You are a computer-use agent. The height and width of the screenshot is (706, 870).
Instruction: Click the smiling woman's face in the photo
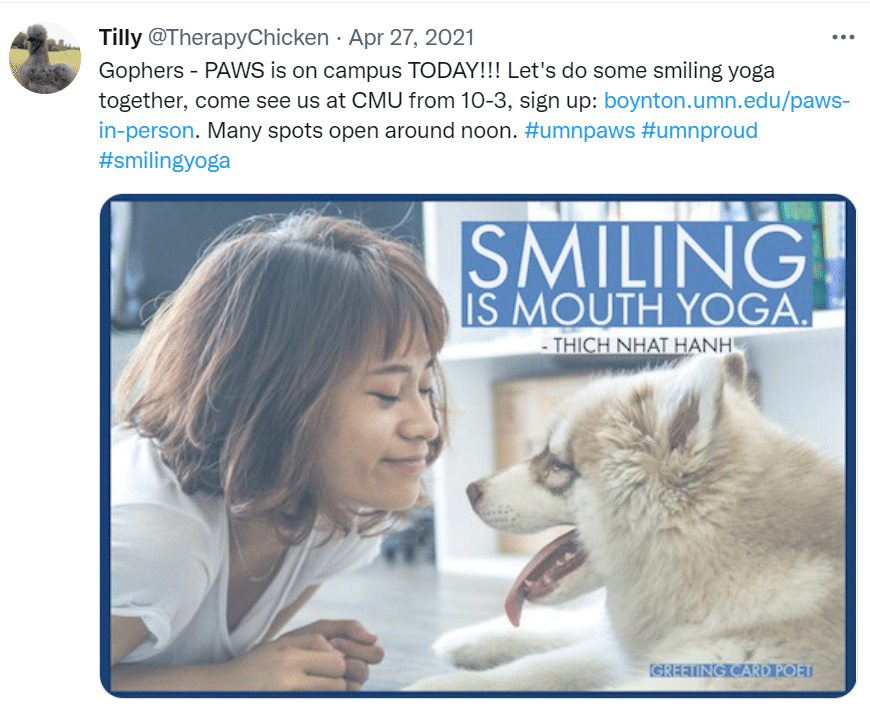pos(395,430)
